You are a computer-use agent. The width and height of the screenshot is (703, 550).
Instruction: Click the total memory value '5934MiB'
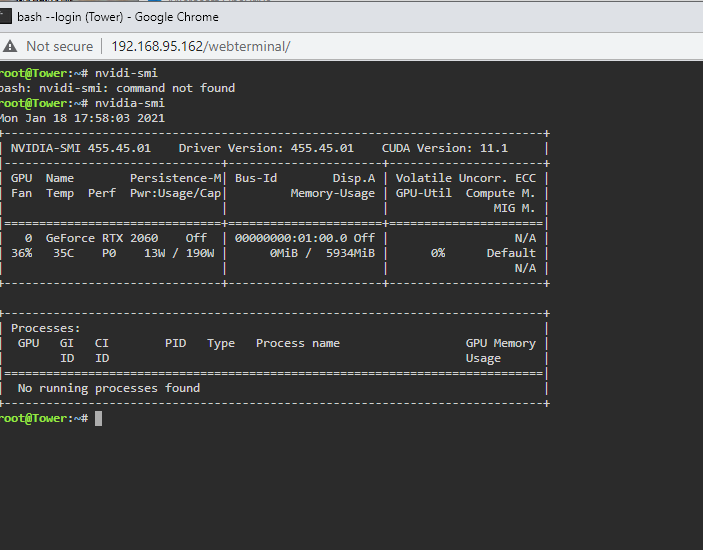pos(350,253)
